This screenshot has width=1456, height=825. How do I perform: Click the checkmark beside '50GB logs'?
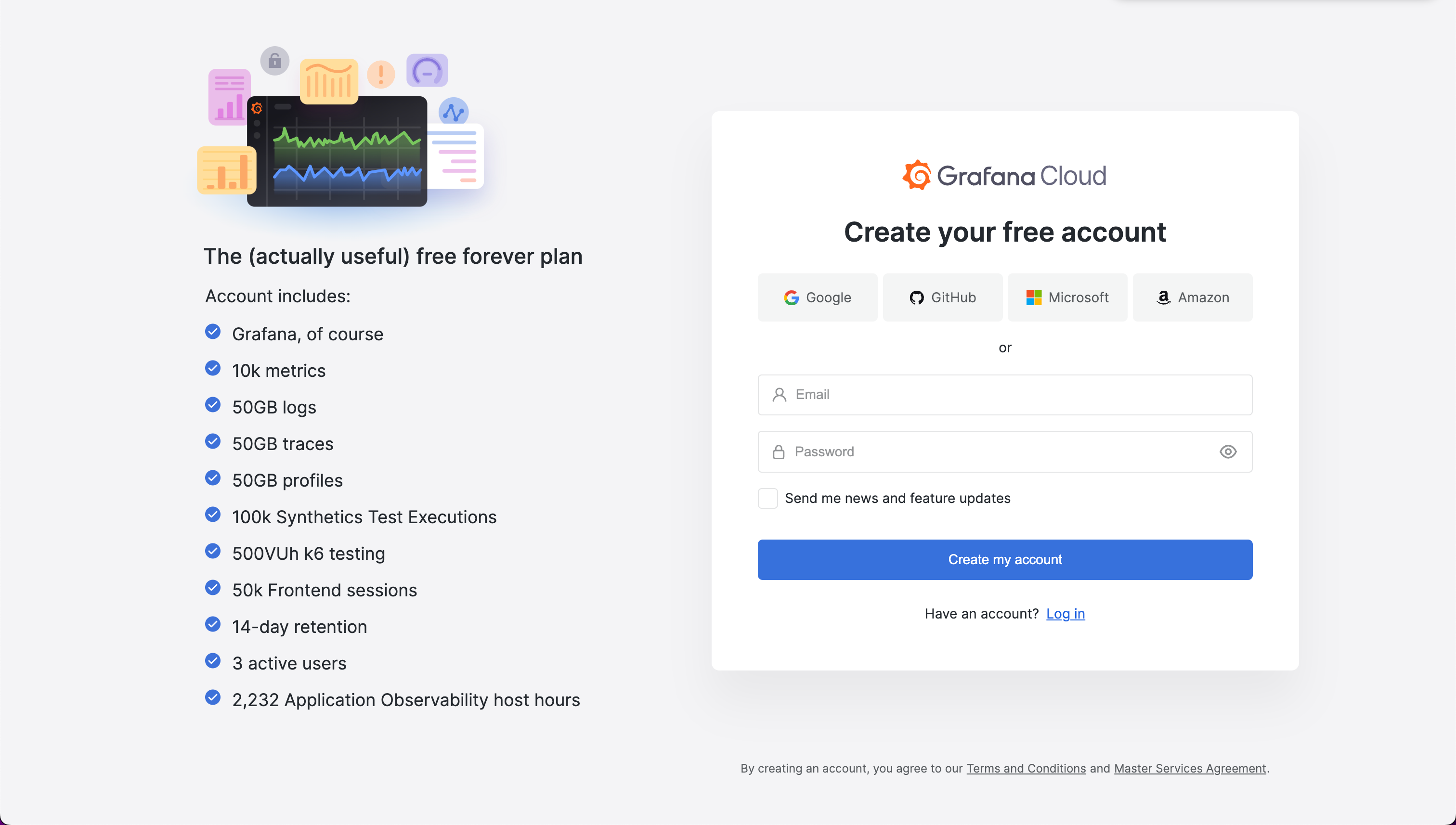point(213,405)
